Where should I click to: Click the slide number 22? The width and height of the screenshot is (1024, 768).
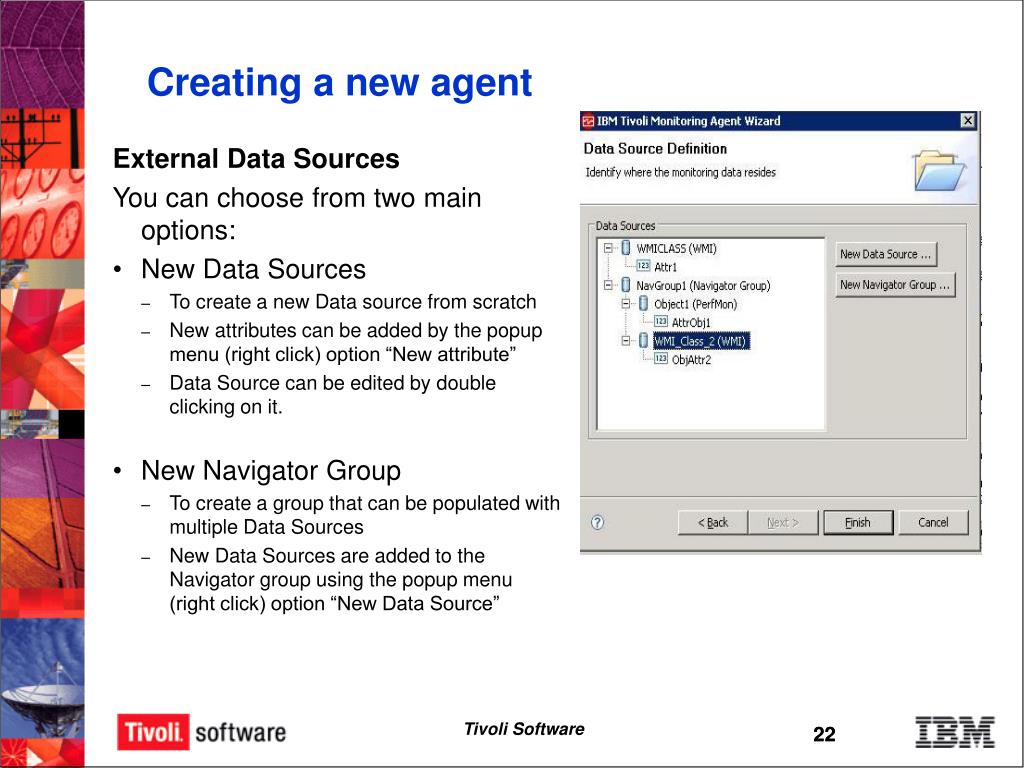click(x=824, y=734)
